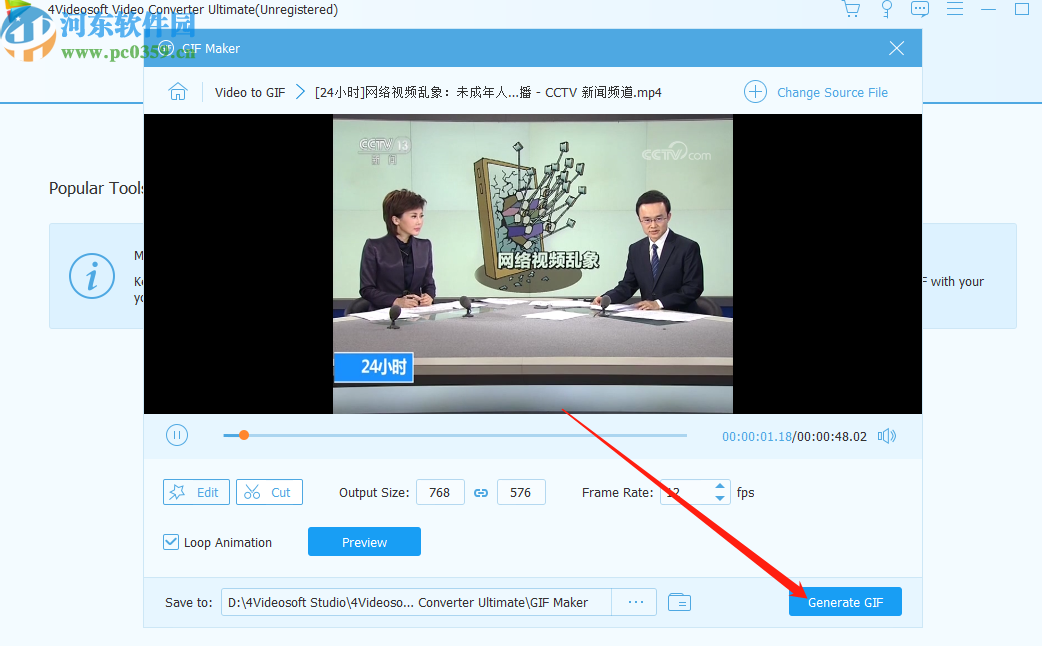The image size is (1042, 646).
Task: Open save folder with the folder icon
Action: 679,602
